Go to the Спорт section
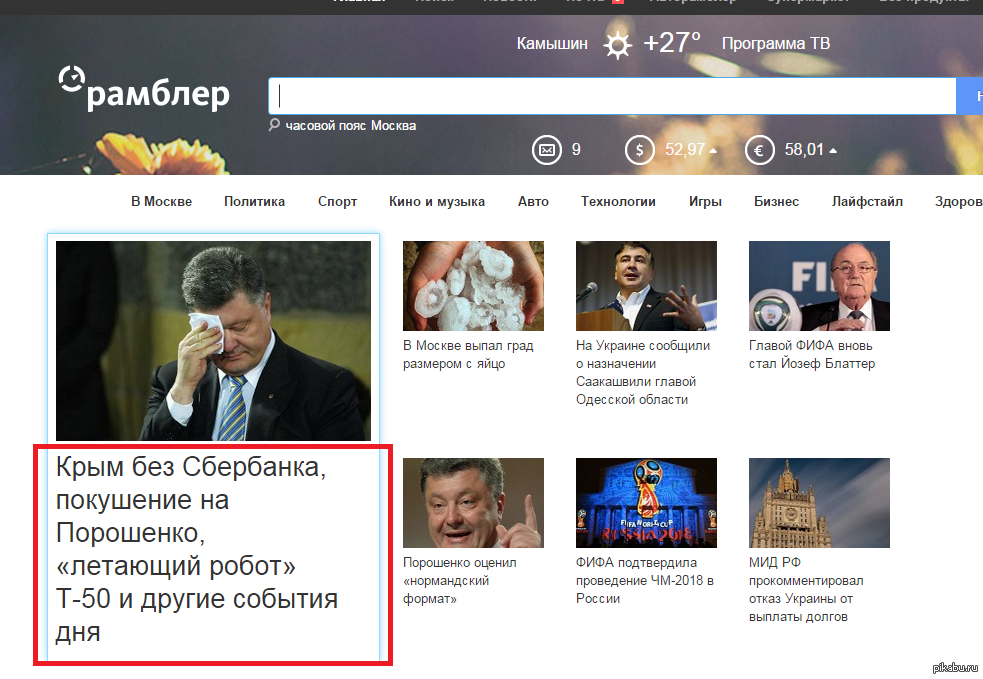Screen dimensions: 983x679 click(x=337, y=201)
